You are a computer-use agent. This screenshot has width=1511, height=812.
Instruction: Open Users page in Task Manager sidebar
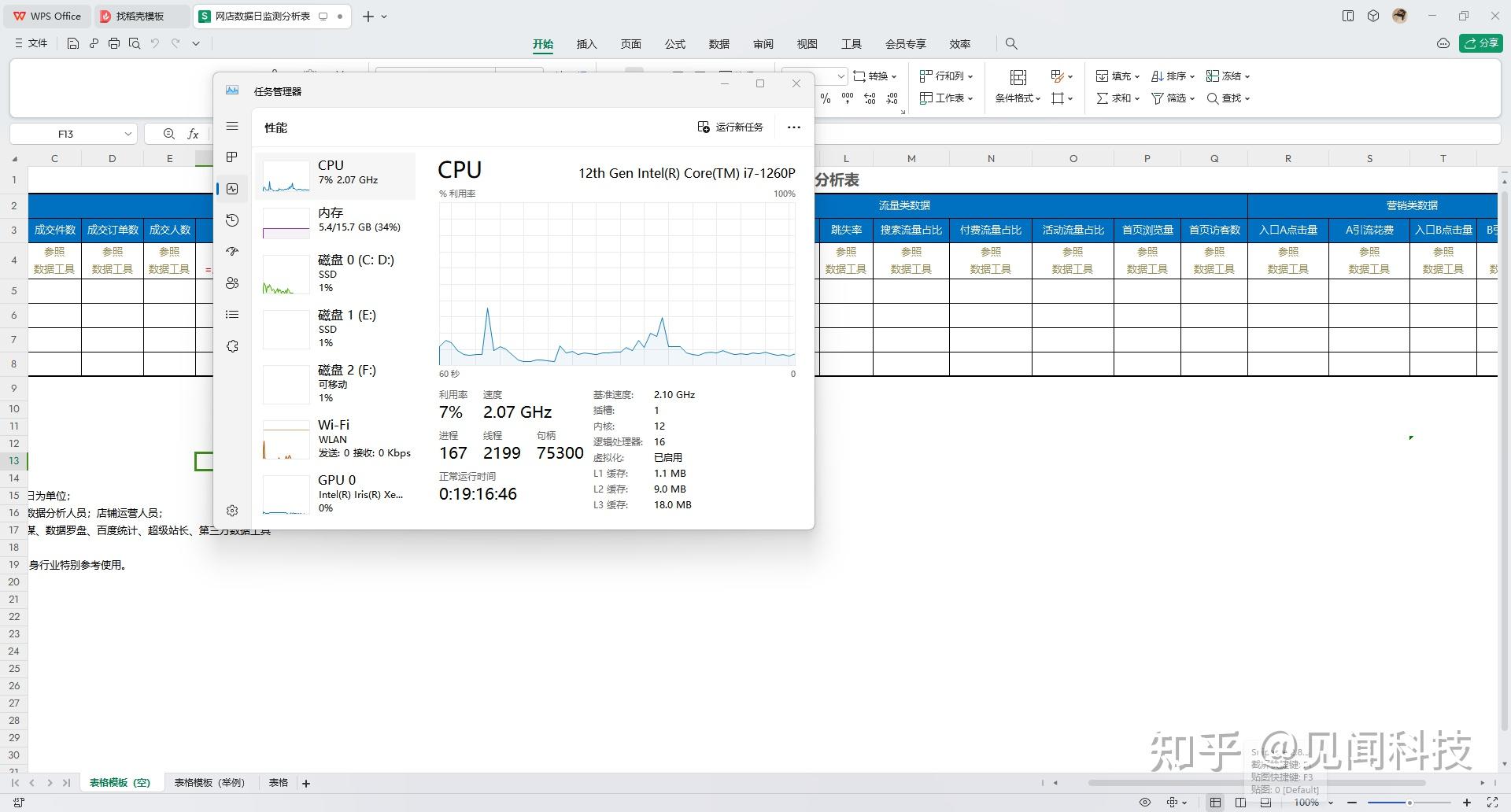pyautogui.click(x=231, y=283)
